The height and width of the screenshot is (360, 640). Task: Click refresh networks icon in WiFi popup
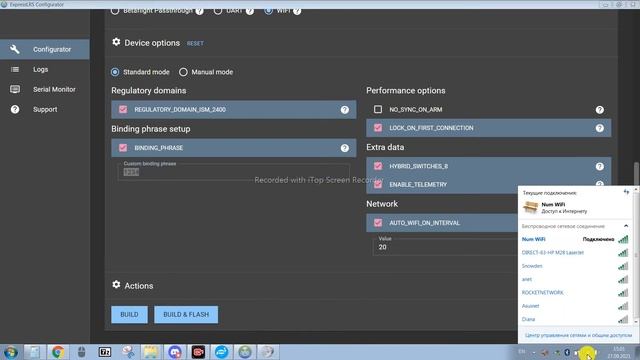tap(627, 192)
